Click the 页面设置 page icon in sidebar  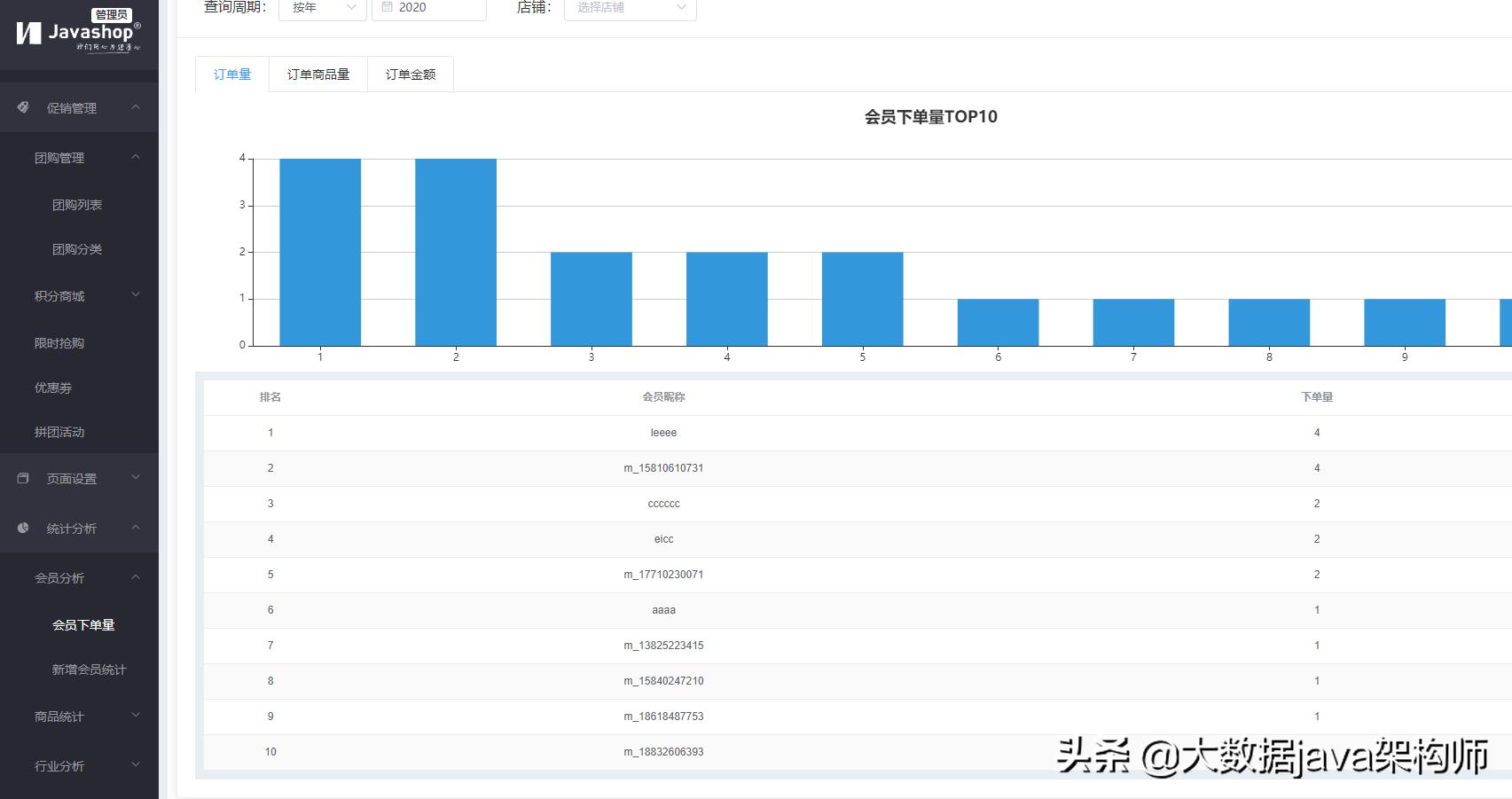tap(22, 477)
